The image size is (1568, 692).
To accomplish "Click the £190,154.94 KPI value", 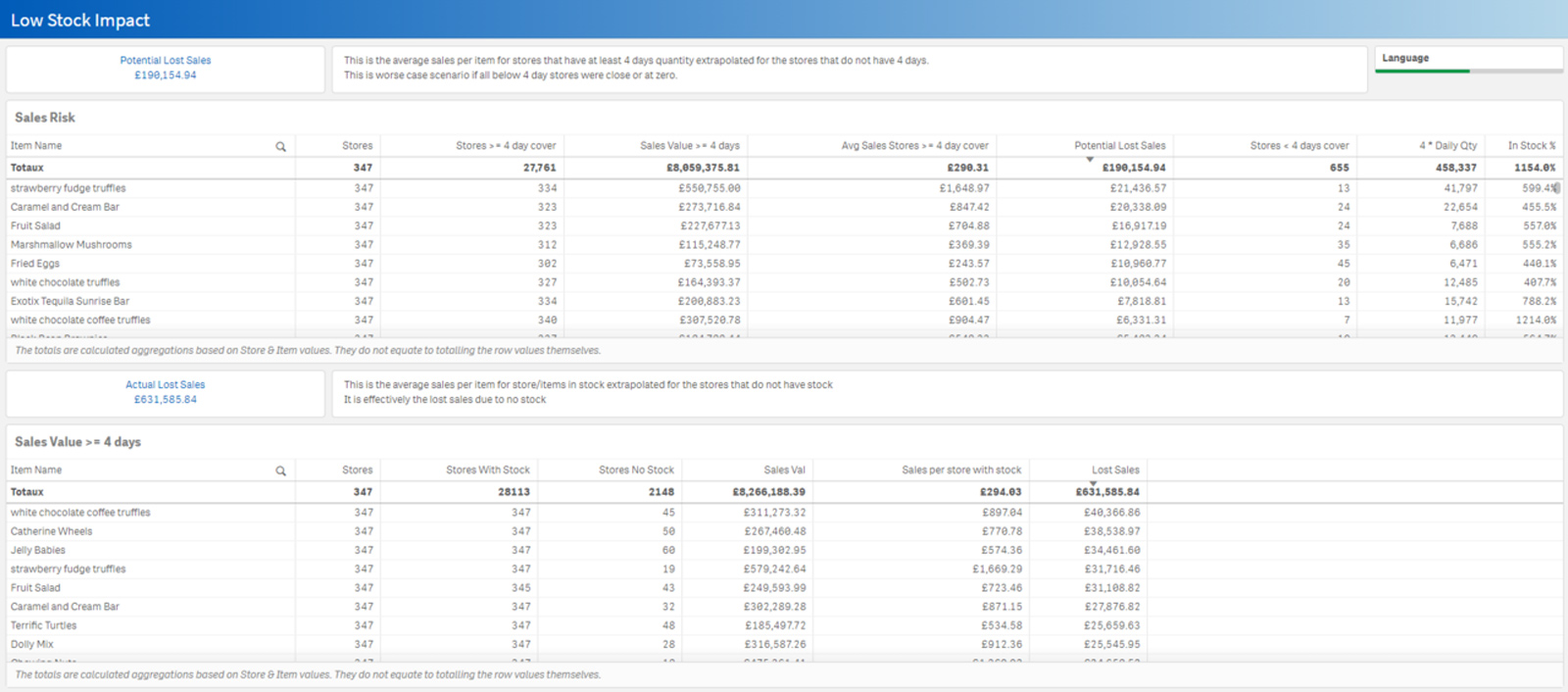I will 166,75.
